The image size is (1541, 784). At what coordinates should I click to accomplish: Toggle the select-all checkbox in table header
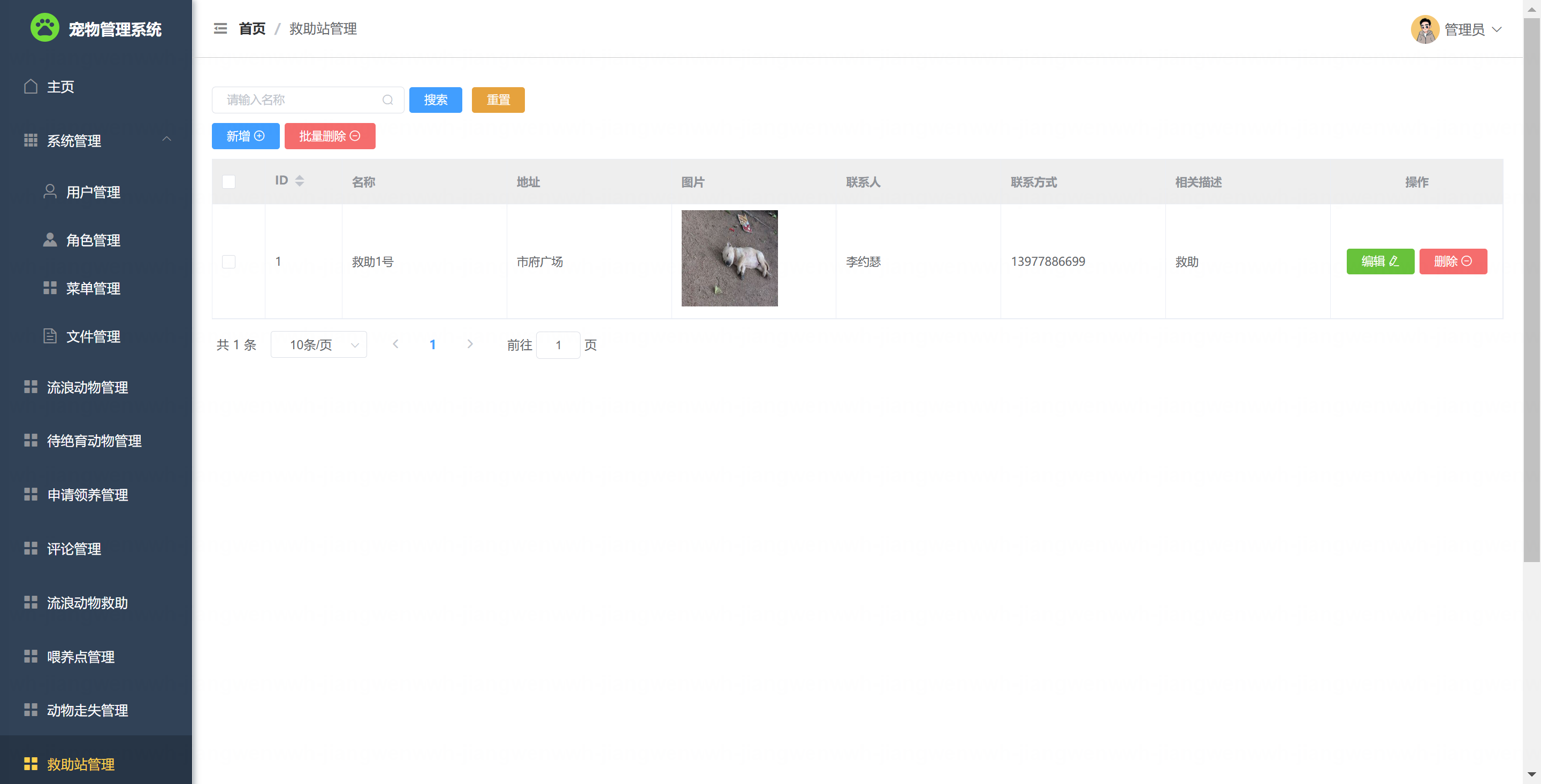[x=228, y=182]
